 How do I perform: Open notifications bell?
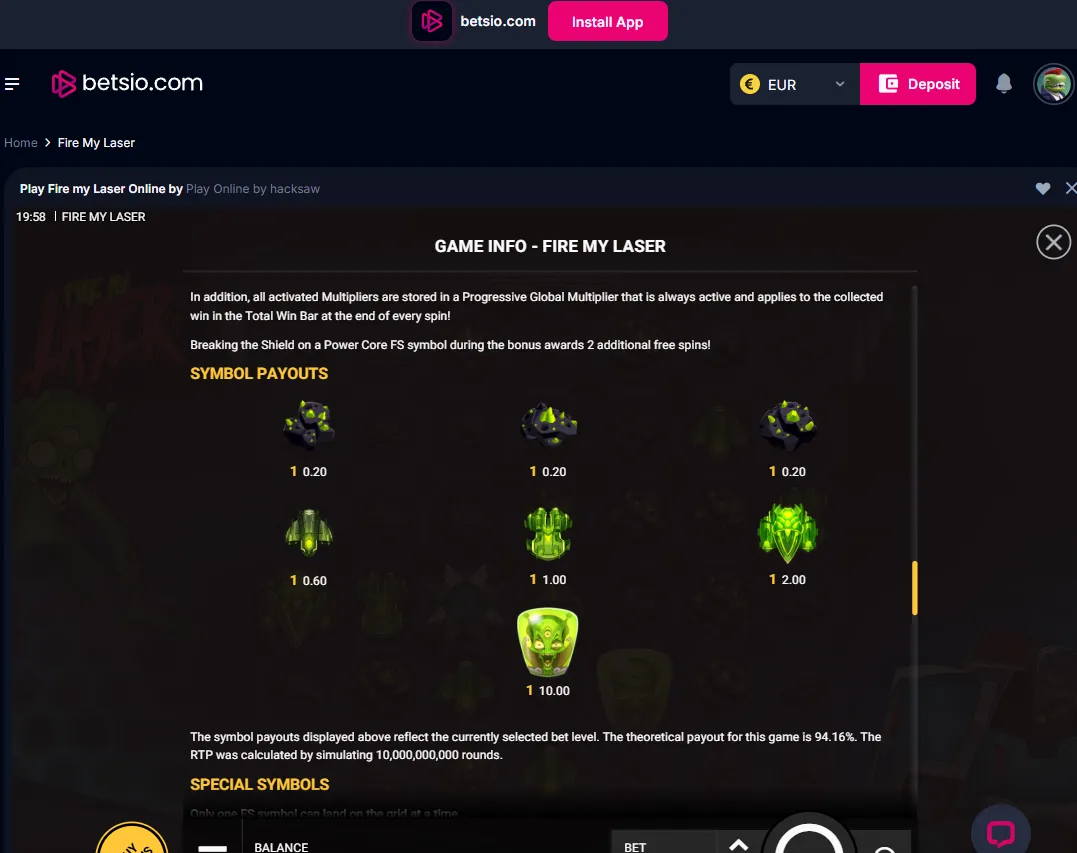[1004, 84]
